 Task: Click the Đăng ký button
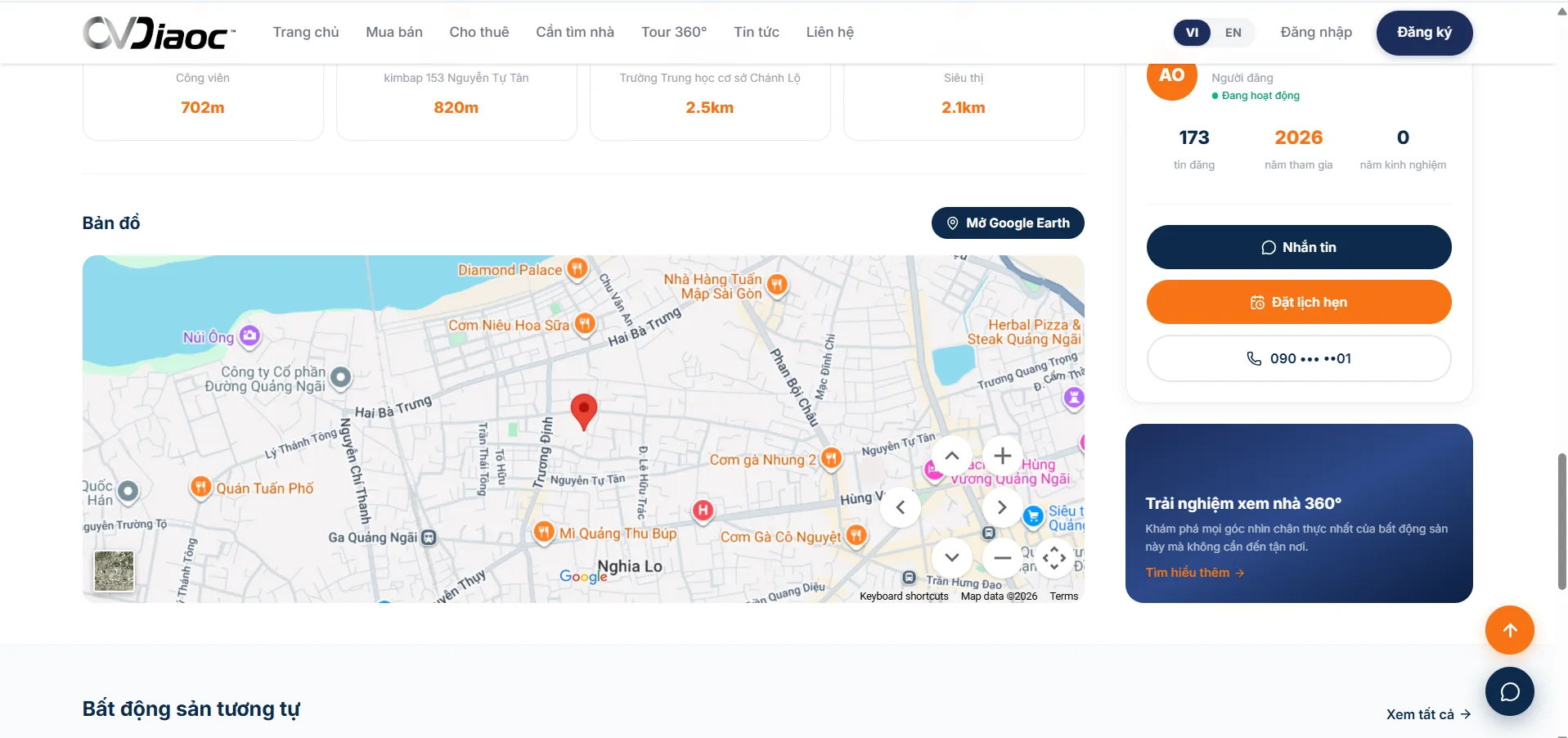click(1425, 33)
